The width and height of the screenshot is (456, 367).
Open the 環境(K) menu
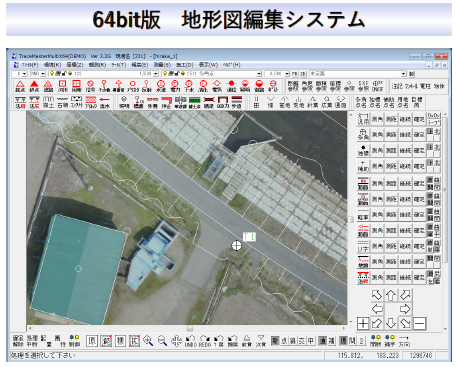(x=52, y=65)
